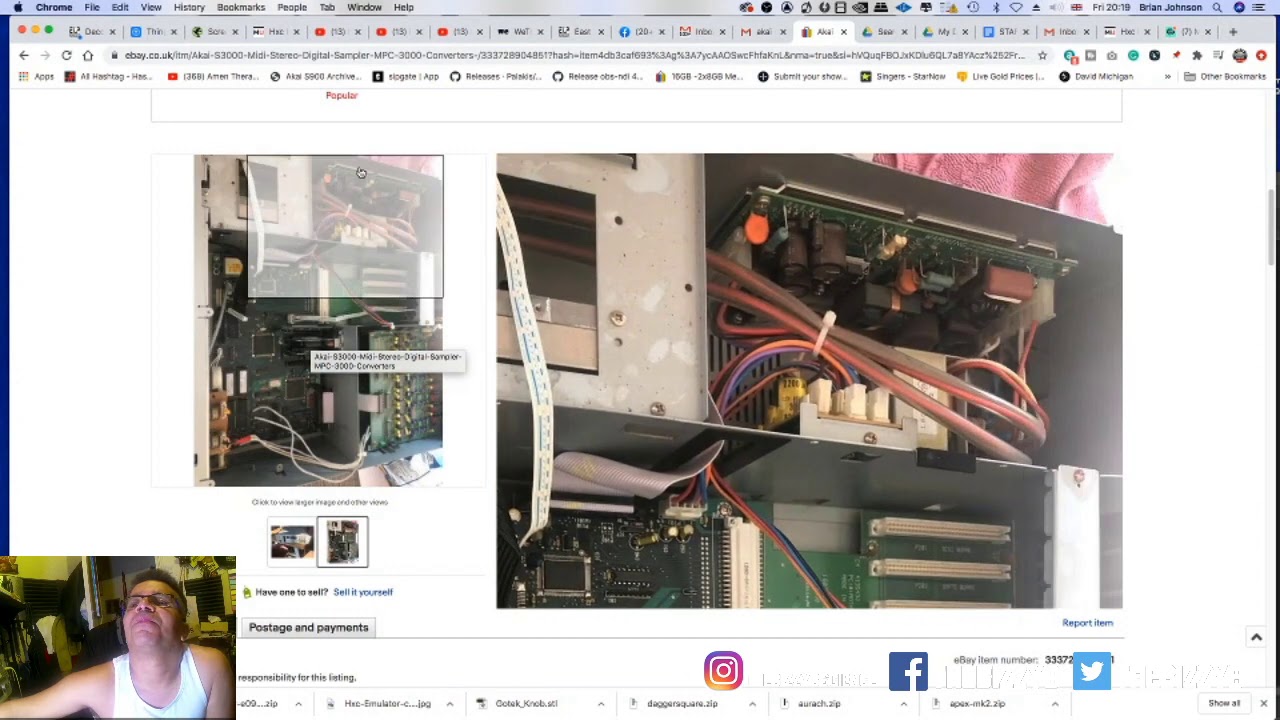Click the Instagram icon
The height and width of the screenshot is (720, 1280).
point(723,671)
